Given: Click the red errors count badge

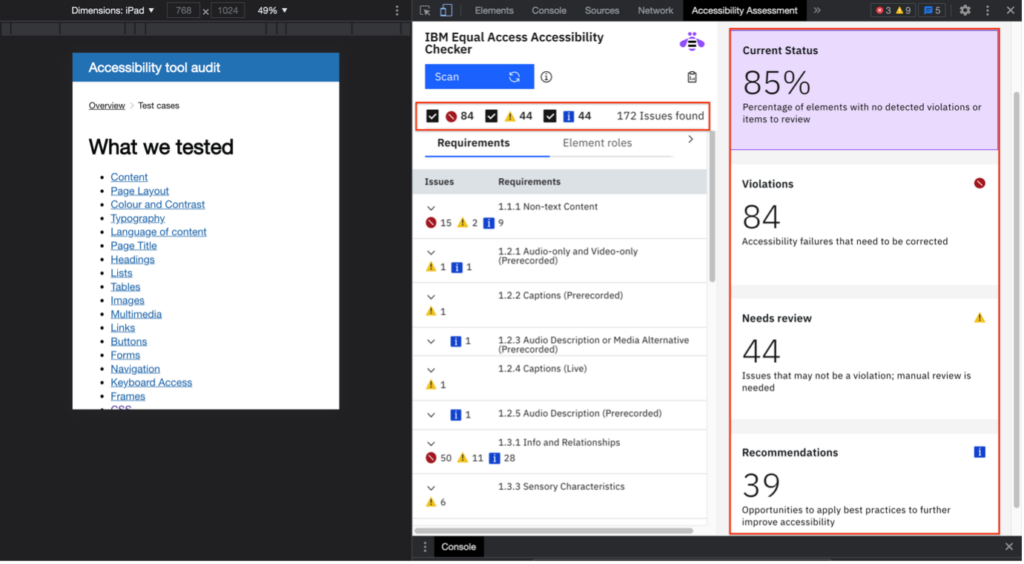Looking at the screenshot, I should tap(883, 10).
